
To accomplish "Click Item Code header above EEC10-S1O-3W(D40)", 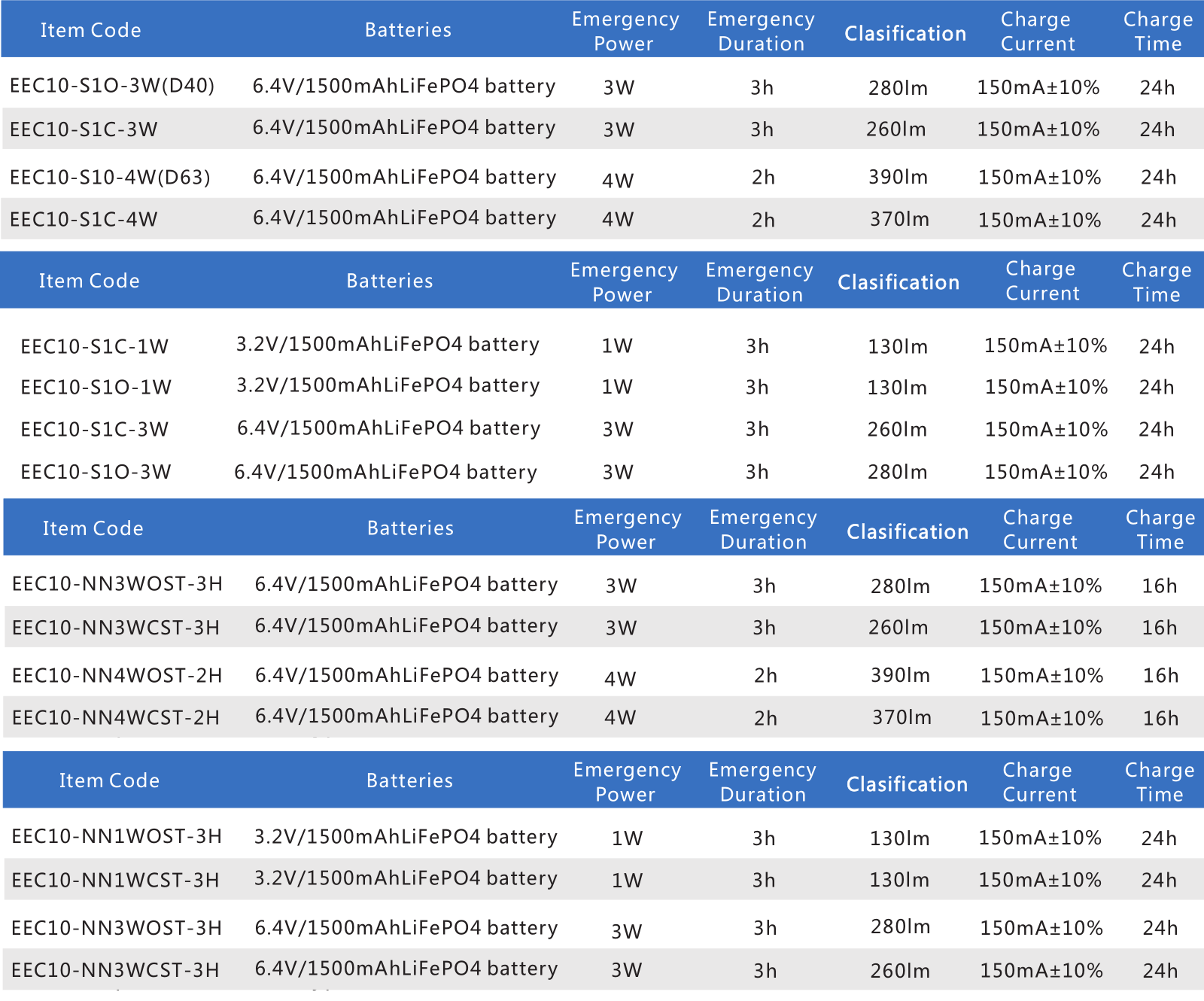I will point(90,30).
